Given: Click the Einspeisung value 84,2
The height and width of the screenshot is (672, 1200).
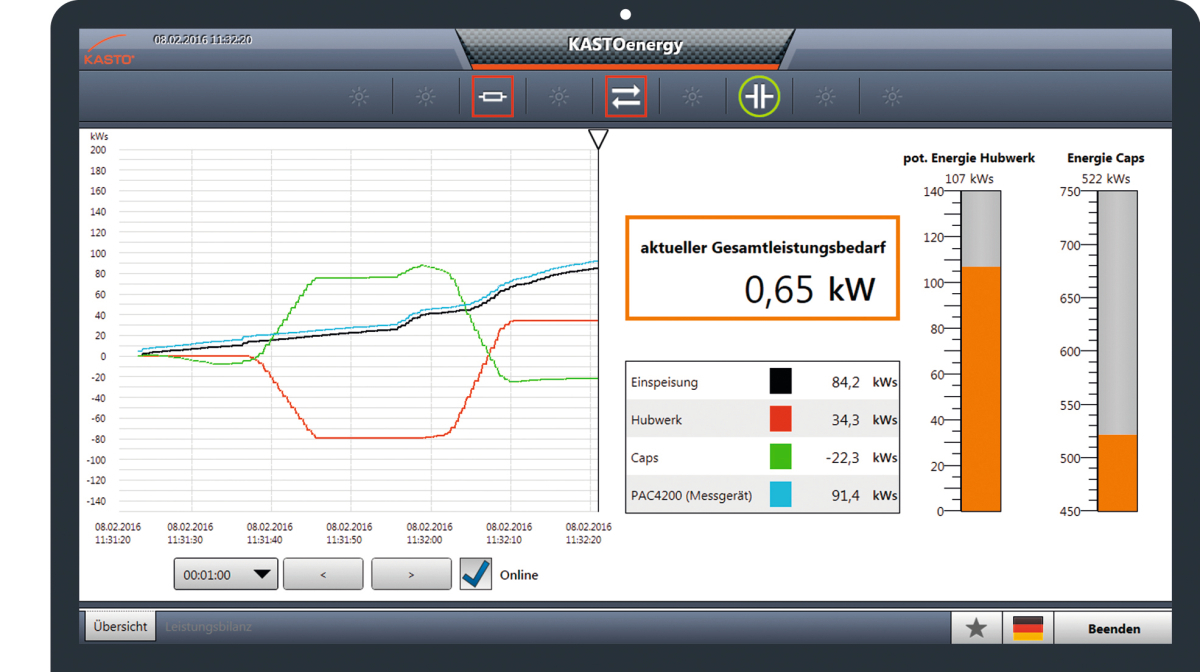Looking at the screenshot, I should click(x=845, y=382).
